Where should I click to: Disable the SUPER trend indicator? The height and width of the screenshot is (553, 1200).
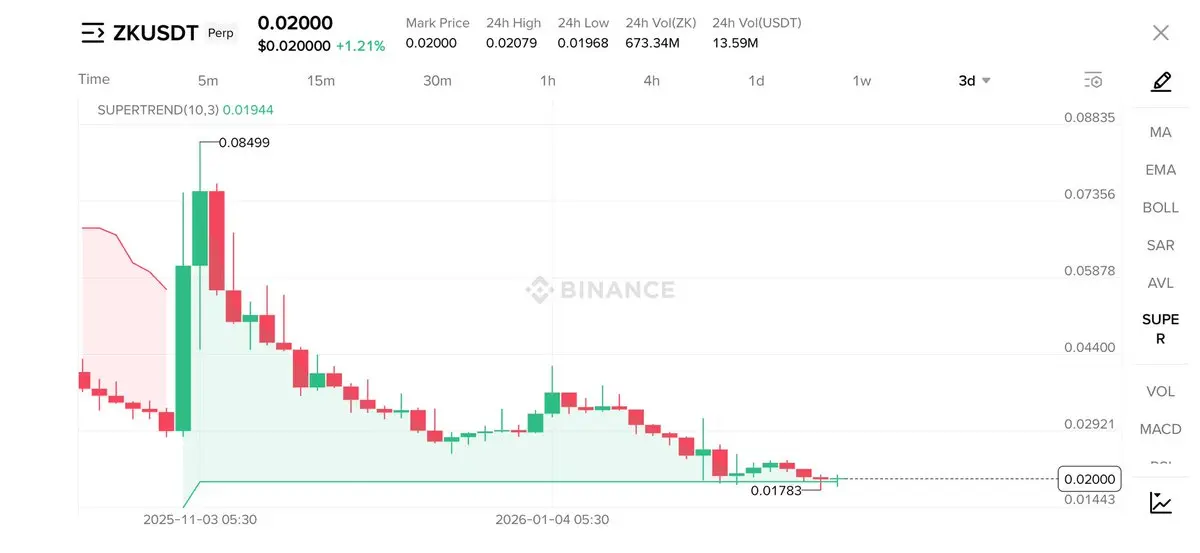click(1161, 329)
